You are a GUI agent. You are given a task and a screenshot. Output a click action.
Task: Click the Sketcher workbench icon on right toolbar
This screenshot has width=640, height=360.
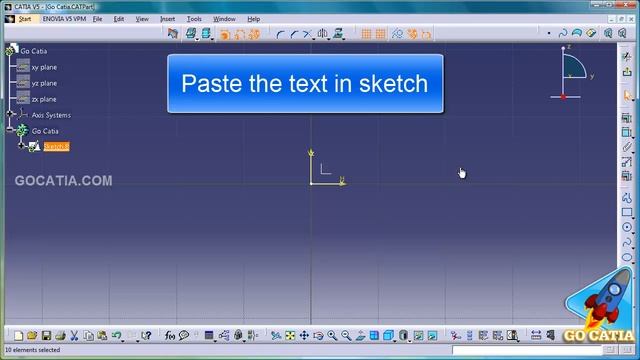pyautogui.click(x=627, y=57)
